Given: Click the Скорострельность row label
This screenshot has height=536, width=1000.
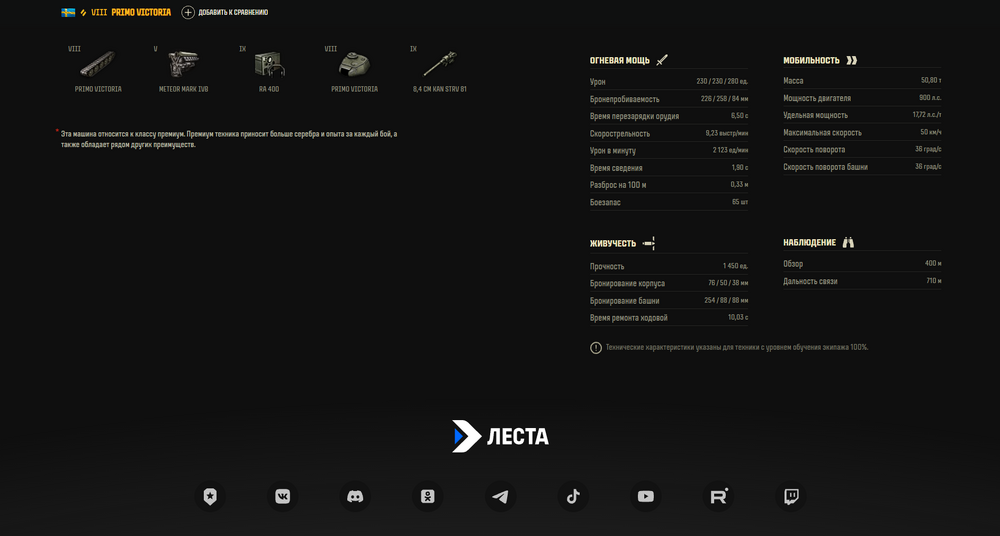Looking at the screenshot, I should coord(620,133).
